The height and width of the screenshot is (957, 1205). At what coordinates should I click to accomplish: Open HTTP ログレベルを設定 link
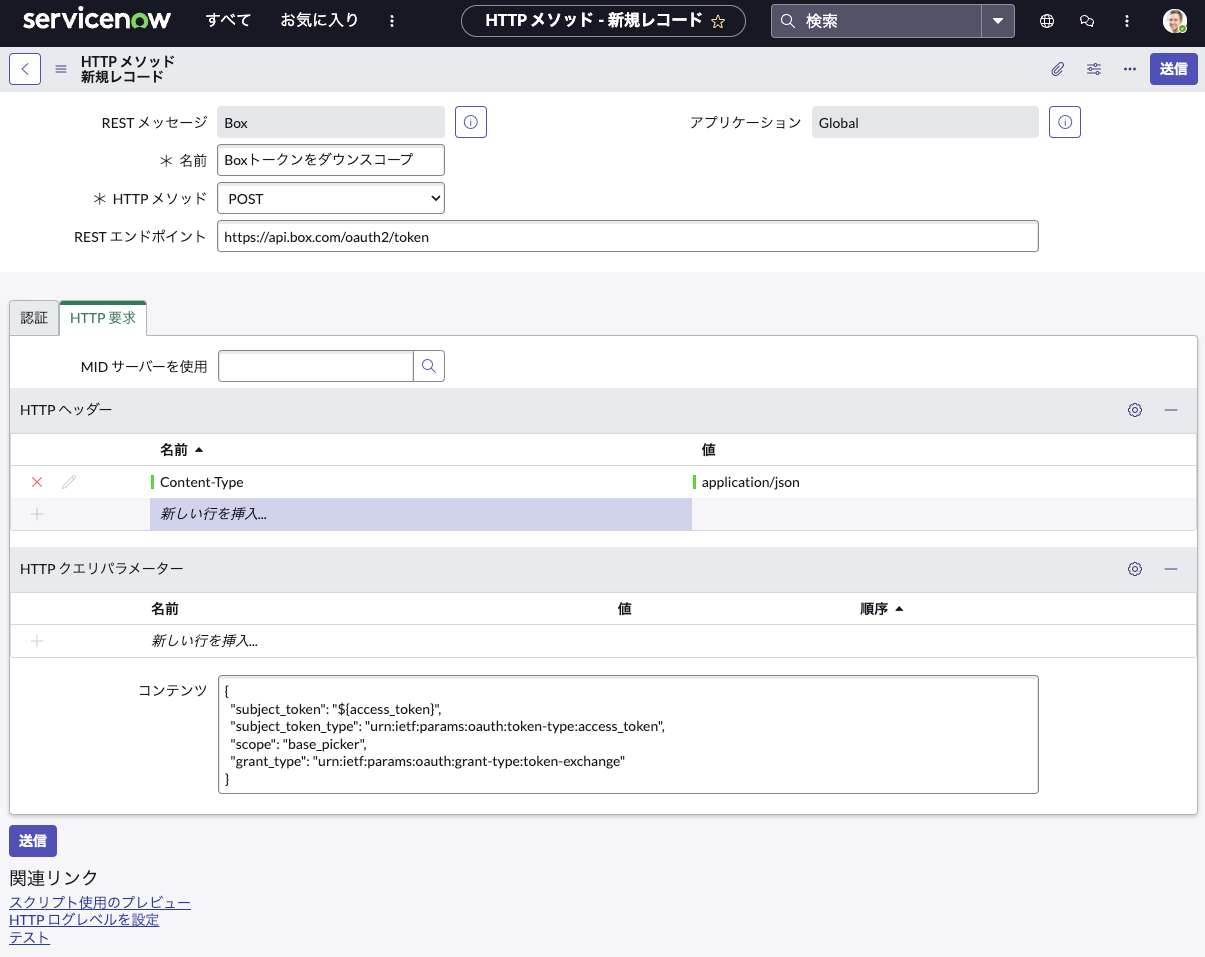(x=84, y=920)
